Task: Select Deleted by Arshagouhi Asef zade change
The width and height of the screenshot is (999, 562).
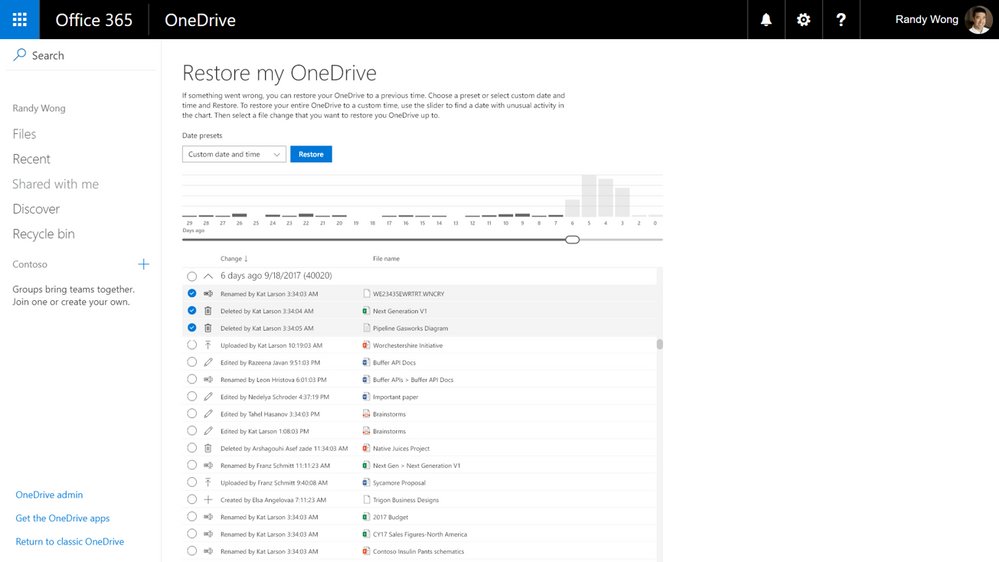Action: point(192,448)
